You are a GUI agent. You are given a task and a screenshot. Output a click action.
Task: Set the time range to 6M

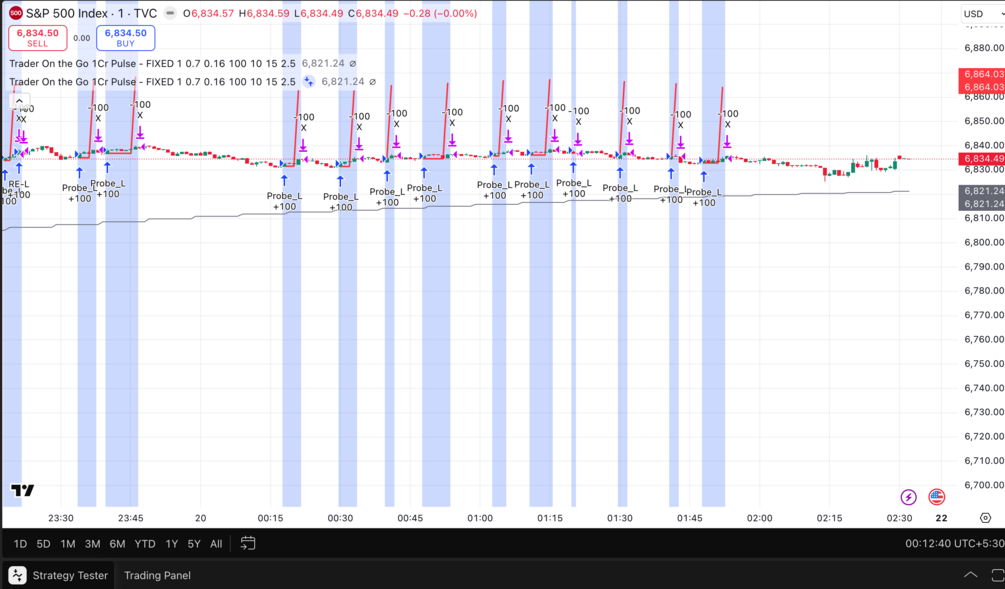(117, 544)
